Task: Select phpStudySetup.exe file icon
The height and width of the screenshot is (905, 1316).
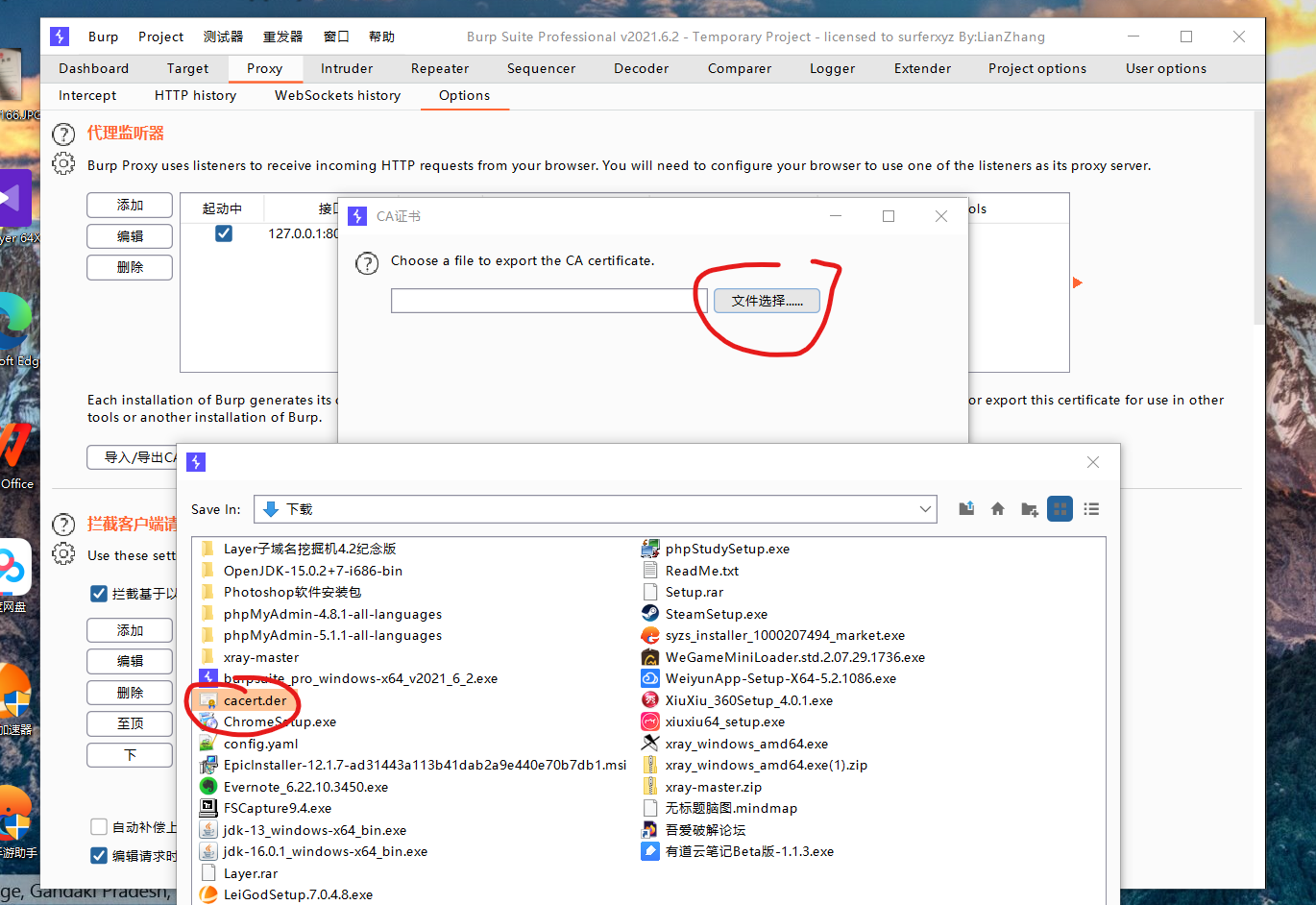Action: (650, 549)
